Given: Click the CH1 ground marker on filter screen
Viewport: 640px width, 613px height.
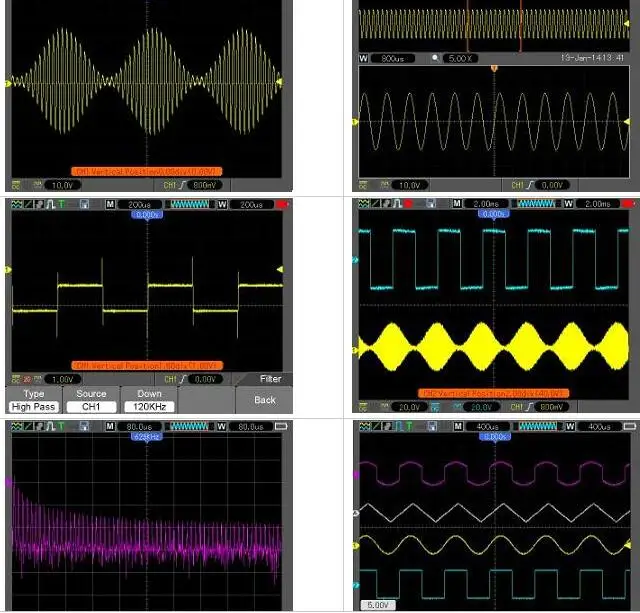Looking at the screenshot, I should 8,270.
